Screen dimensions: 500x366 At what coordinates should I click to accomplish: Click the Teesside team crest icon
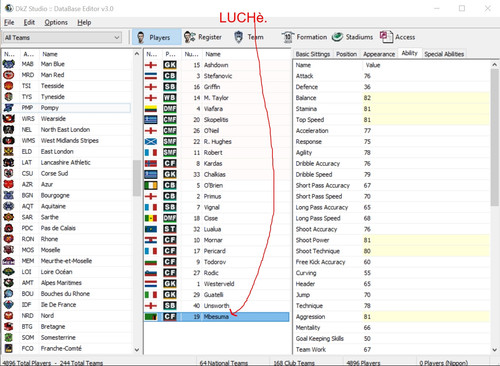[x=9, y=86]
